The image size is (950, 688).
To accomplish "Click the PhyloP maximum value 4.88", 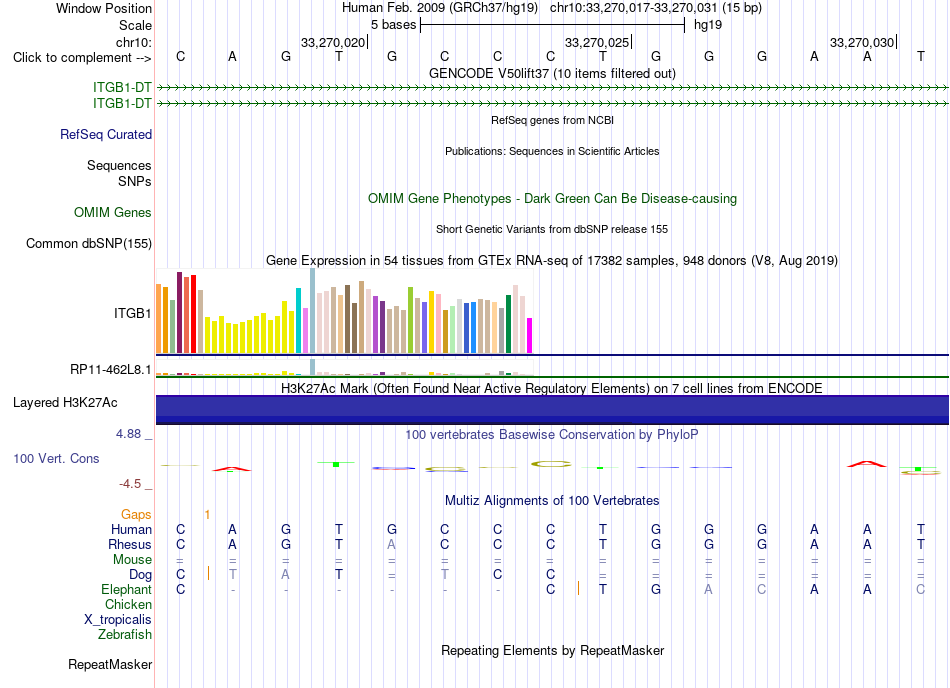I will (x=128, y=434).
